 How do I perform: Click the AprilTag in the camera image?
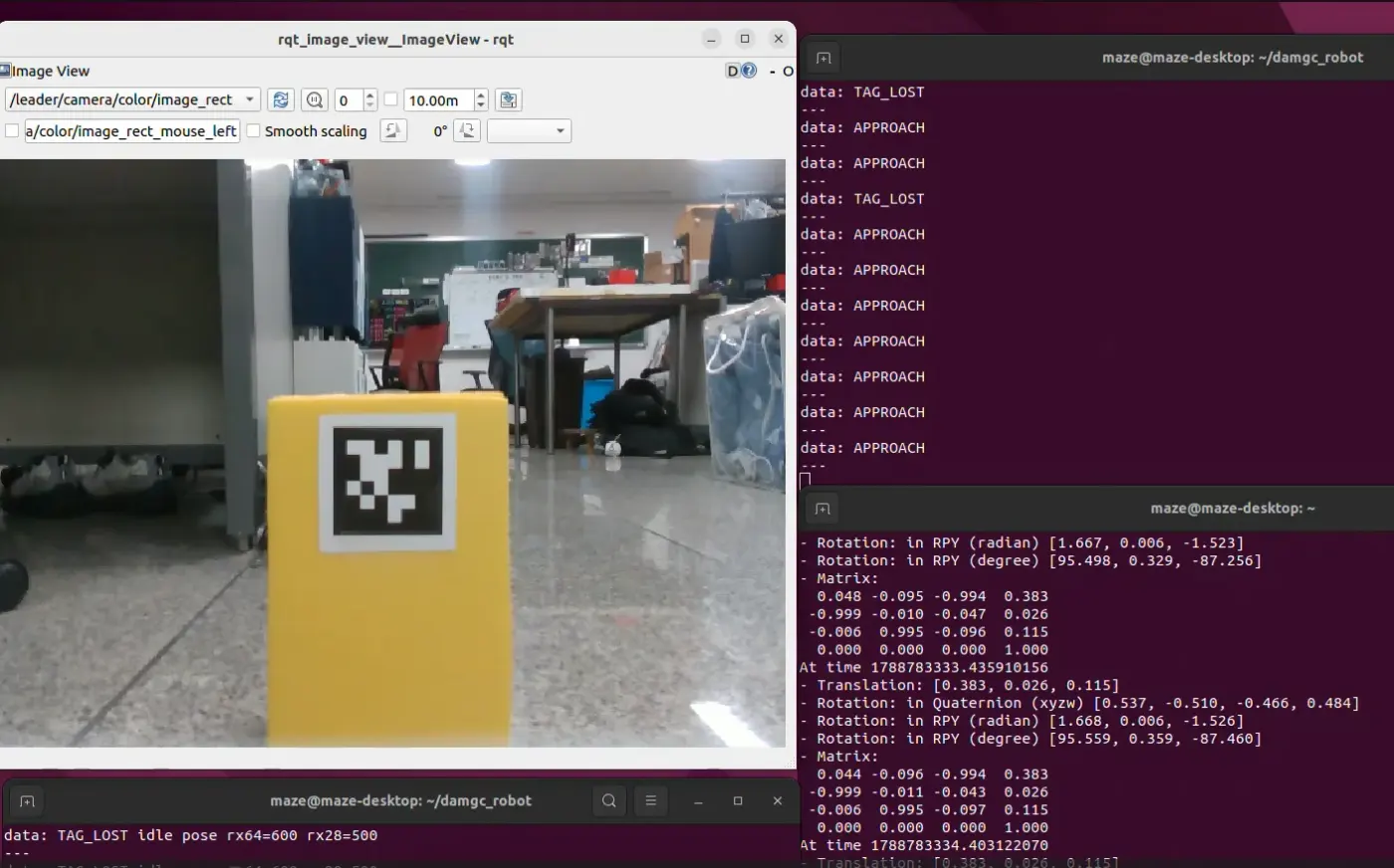click(387, 482)
